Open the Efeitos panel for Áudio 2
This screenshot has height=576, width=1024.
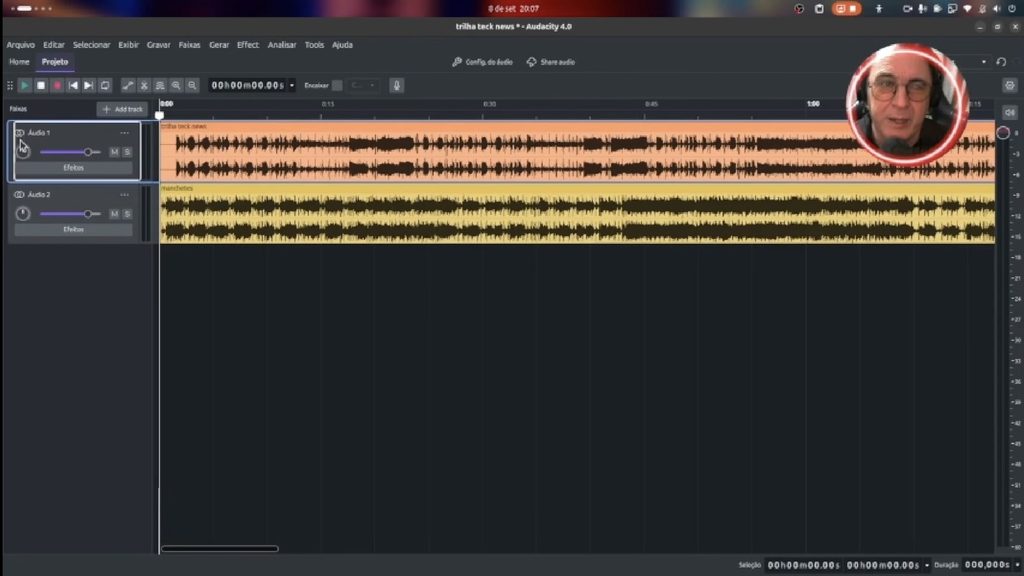74,230
